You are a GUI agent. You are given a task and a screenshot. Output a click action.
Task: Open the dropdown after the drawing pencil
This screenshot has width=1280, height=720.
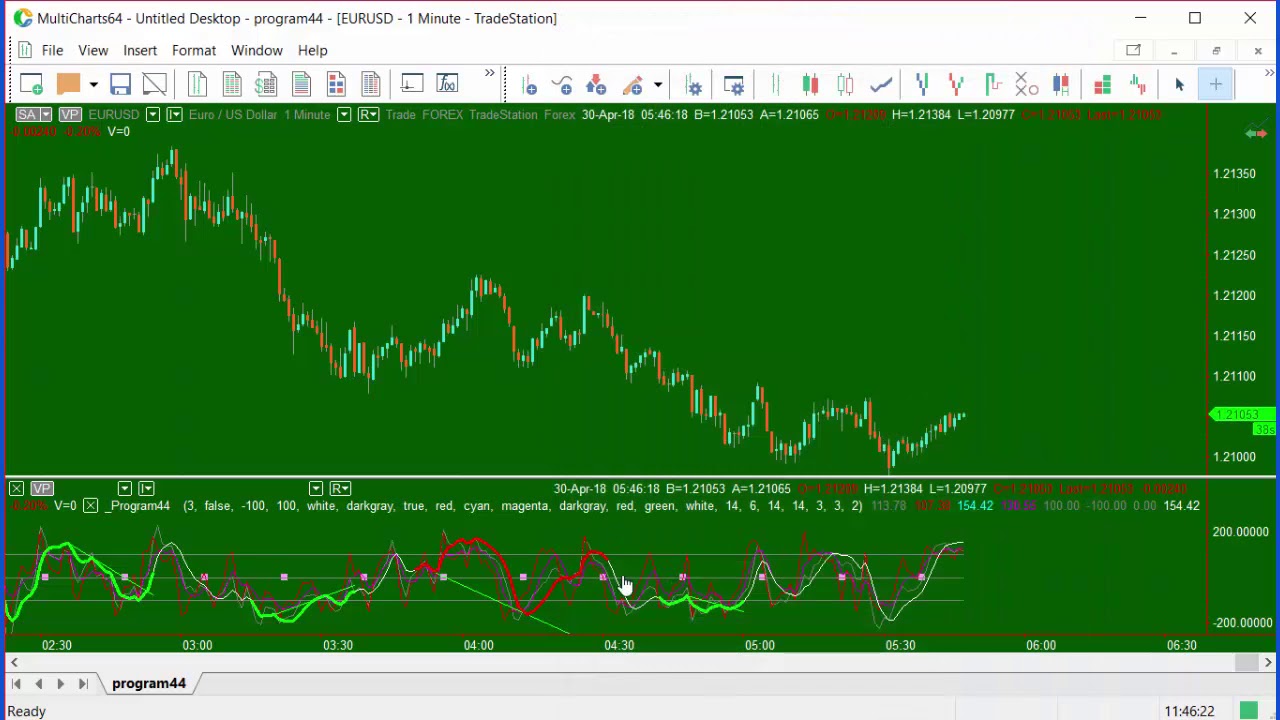pyautogui.click(x=657, y=86)
